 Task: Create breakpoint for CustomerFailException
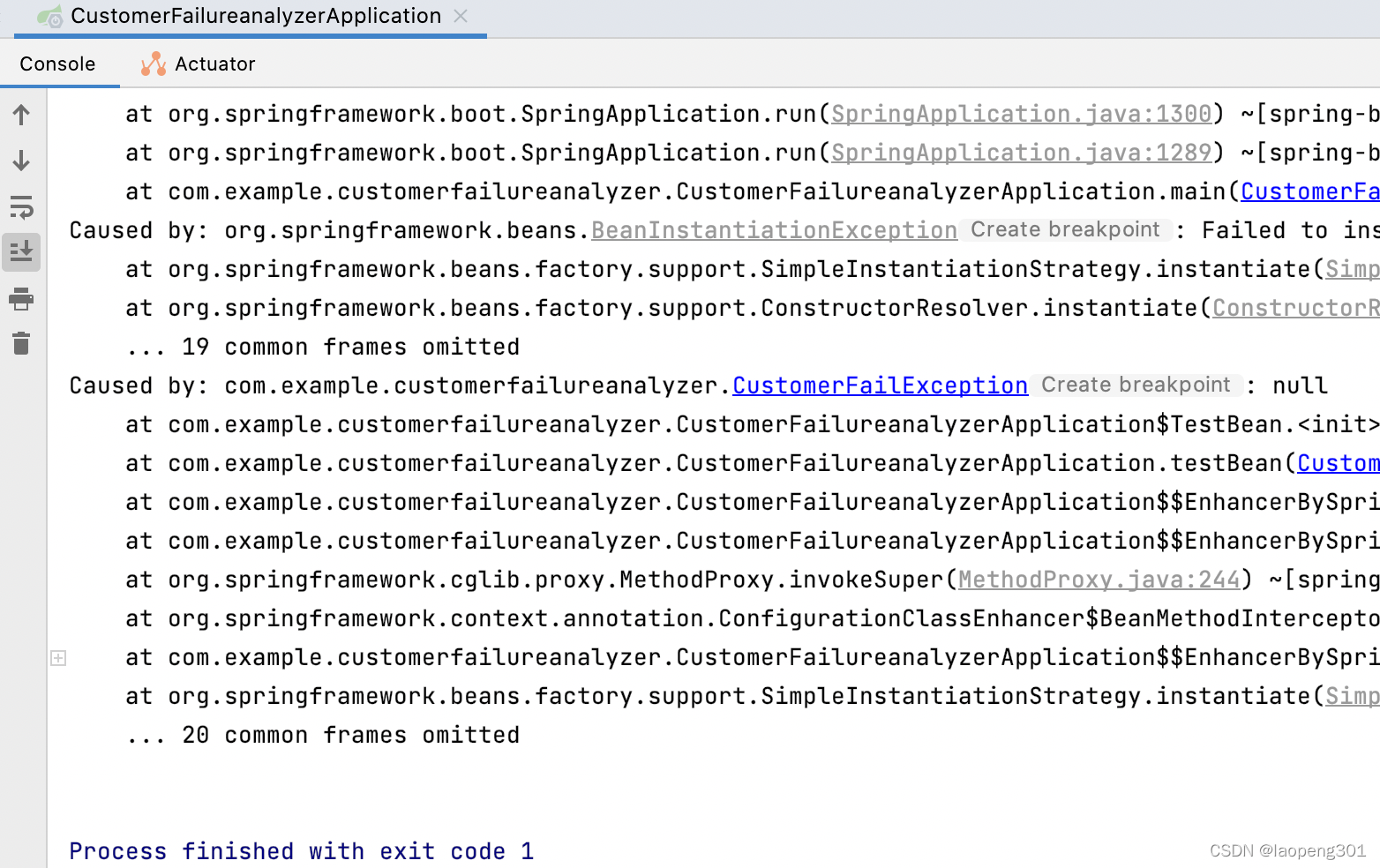1136,385
